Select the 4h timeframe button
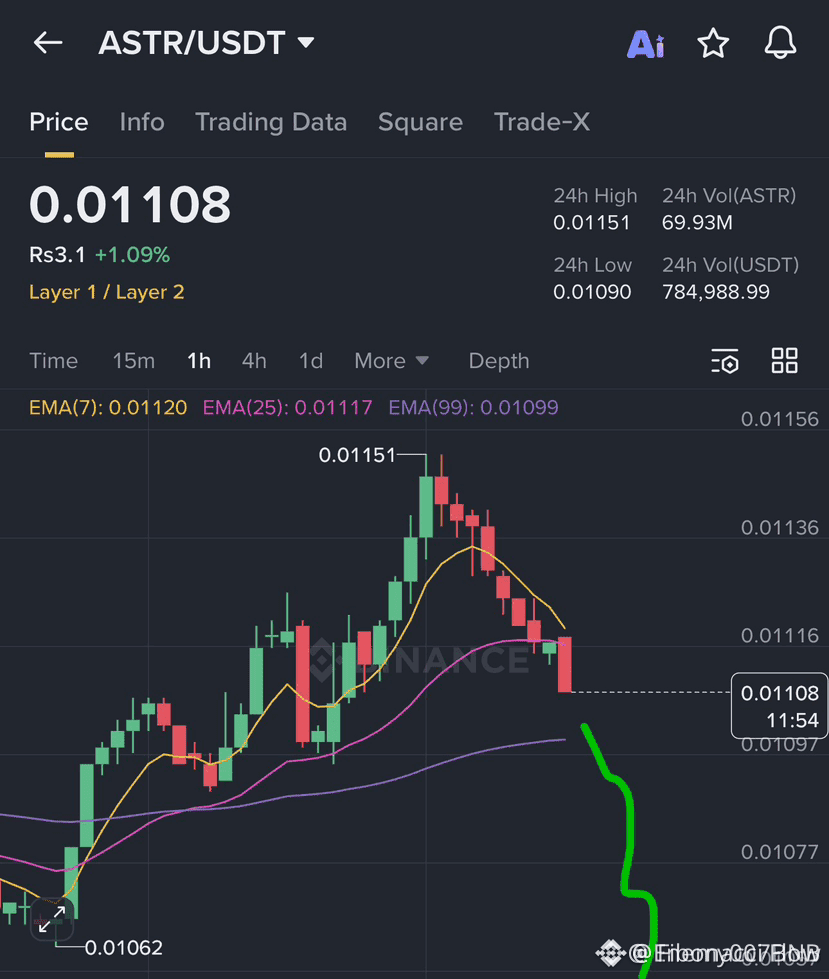829x979 pixels. point(254,360)
